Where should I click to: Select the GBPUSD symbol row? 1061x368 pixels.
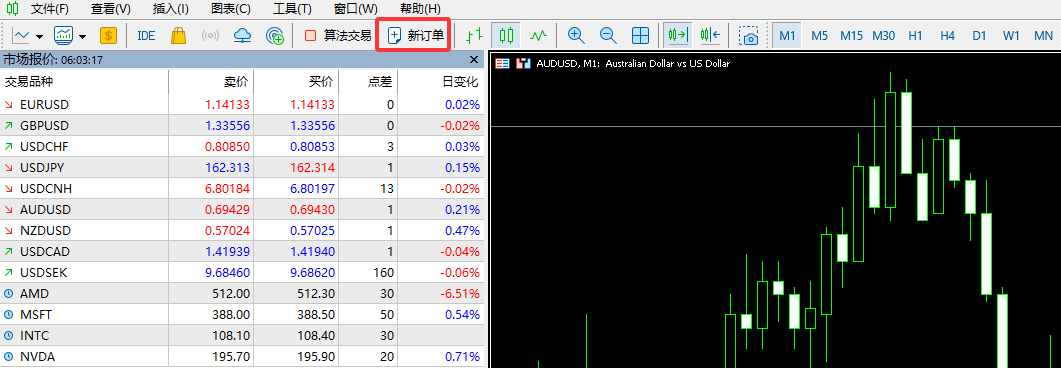[x=242, y=126]
